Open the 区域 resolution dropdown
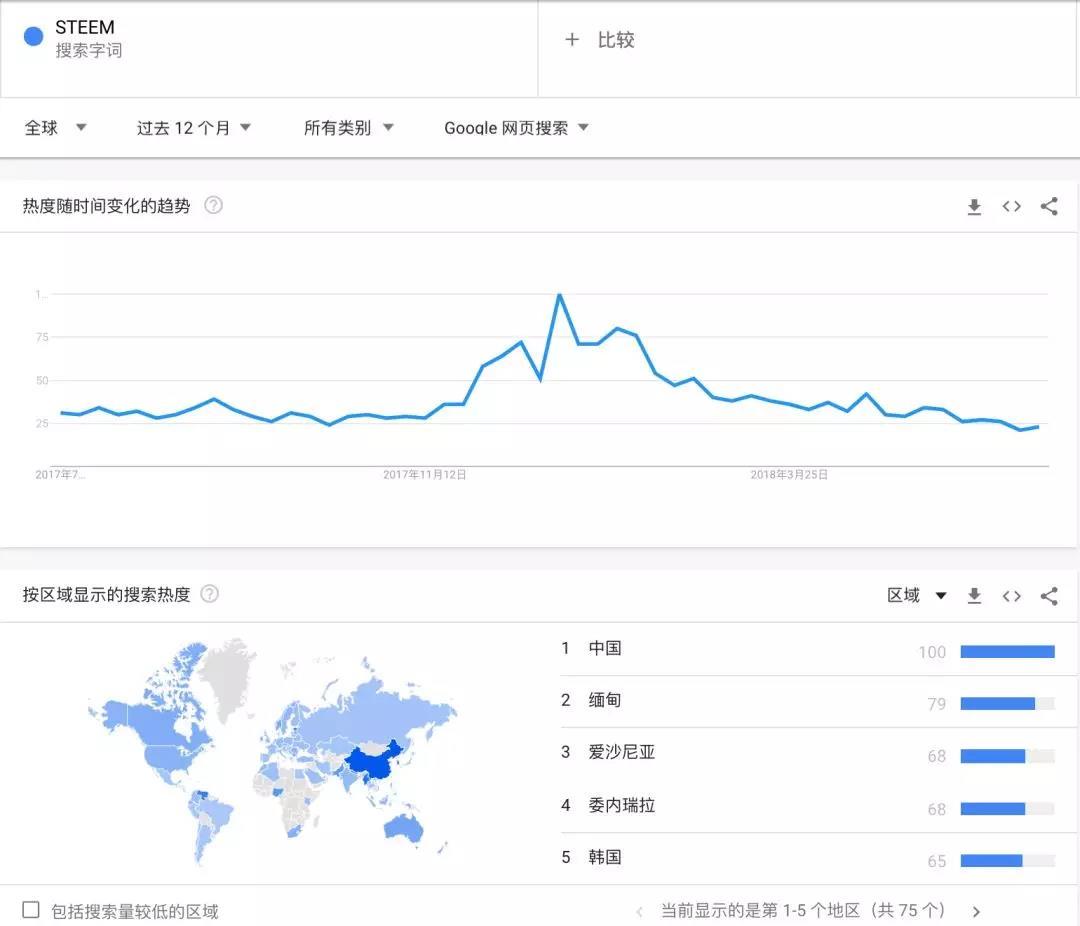The width and height of the screenshot is (1080, 926). (917, 595)
